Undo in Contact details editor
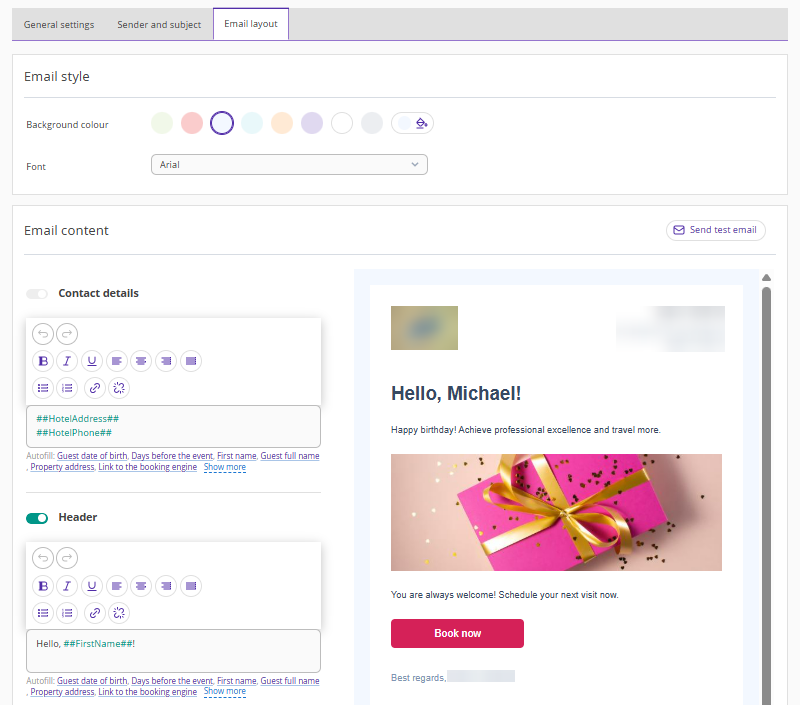The width and height of the screenshot is (800, 705). [x=43, y=334]
